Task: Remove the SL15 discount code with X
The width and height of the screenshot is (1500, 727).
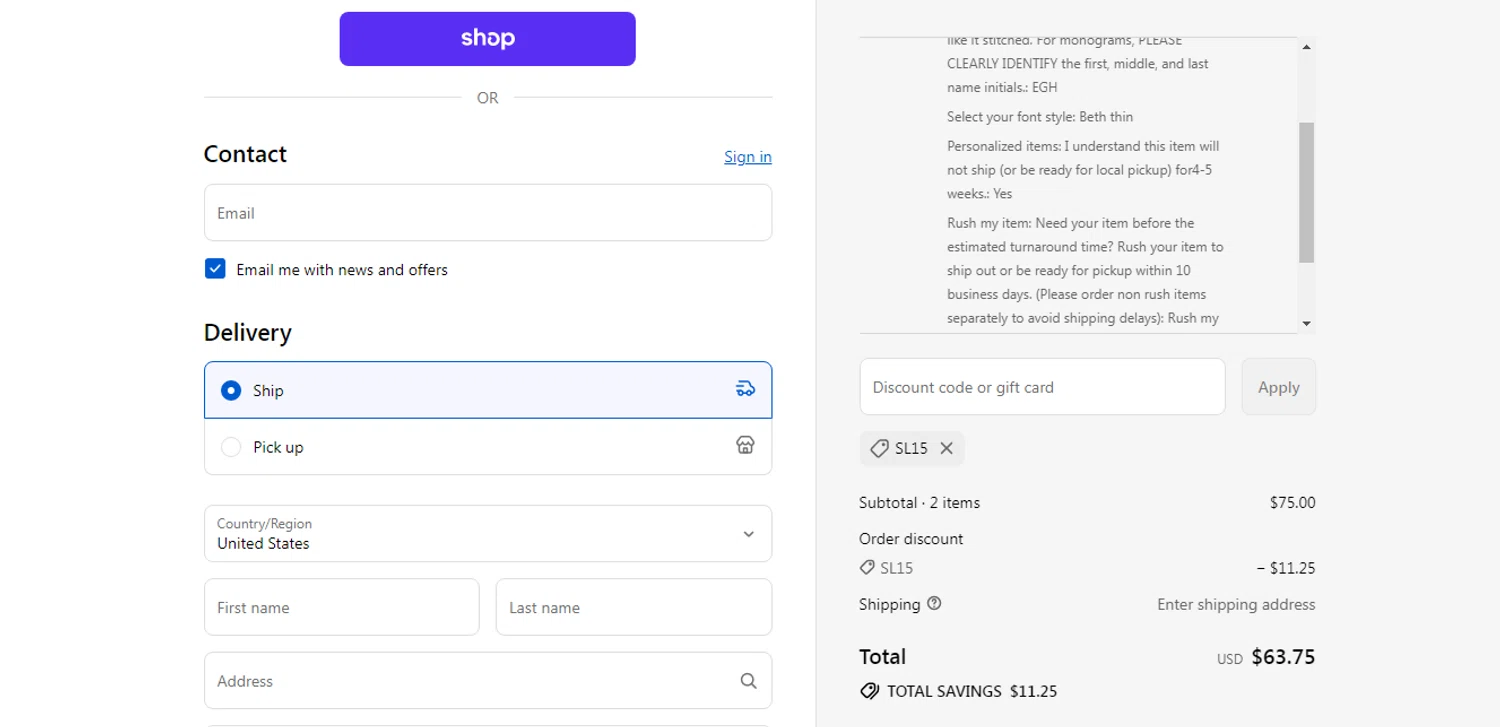Action: (x=946, y=449)
